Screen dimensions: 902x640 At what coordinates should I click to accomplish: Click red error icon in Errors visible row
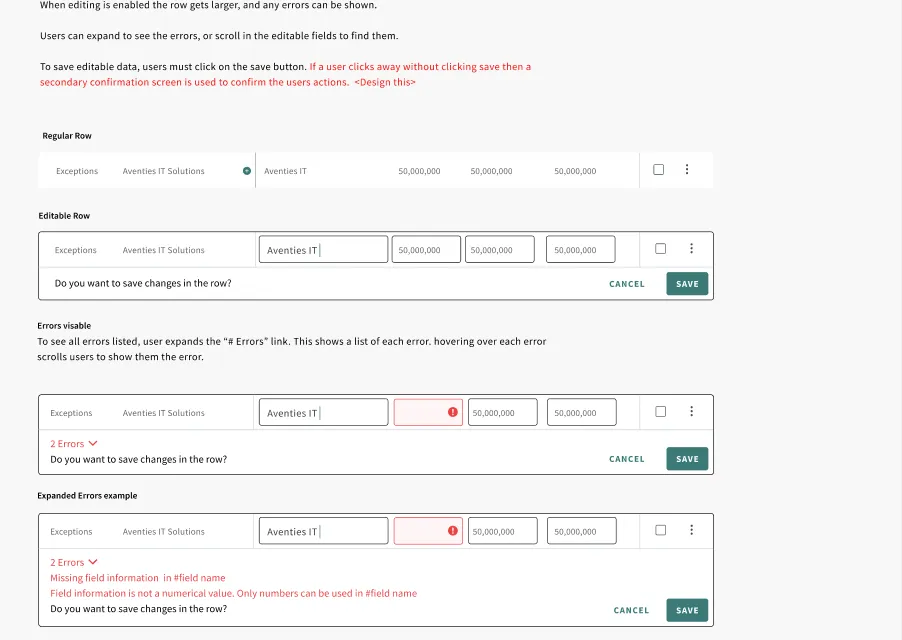point(453,412)
